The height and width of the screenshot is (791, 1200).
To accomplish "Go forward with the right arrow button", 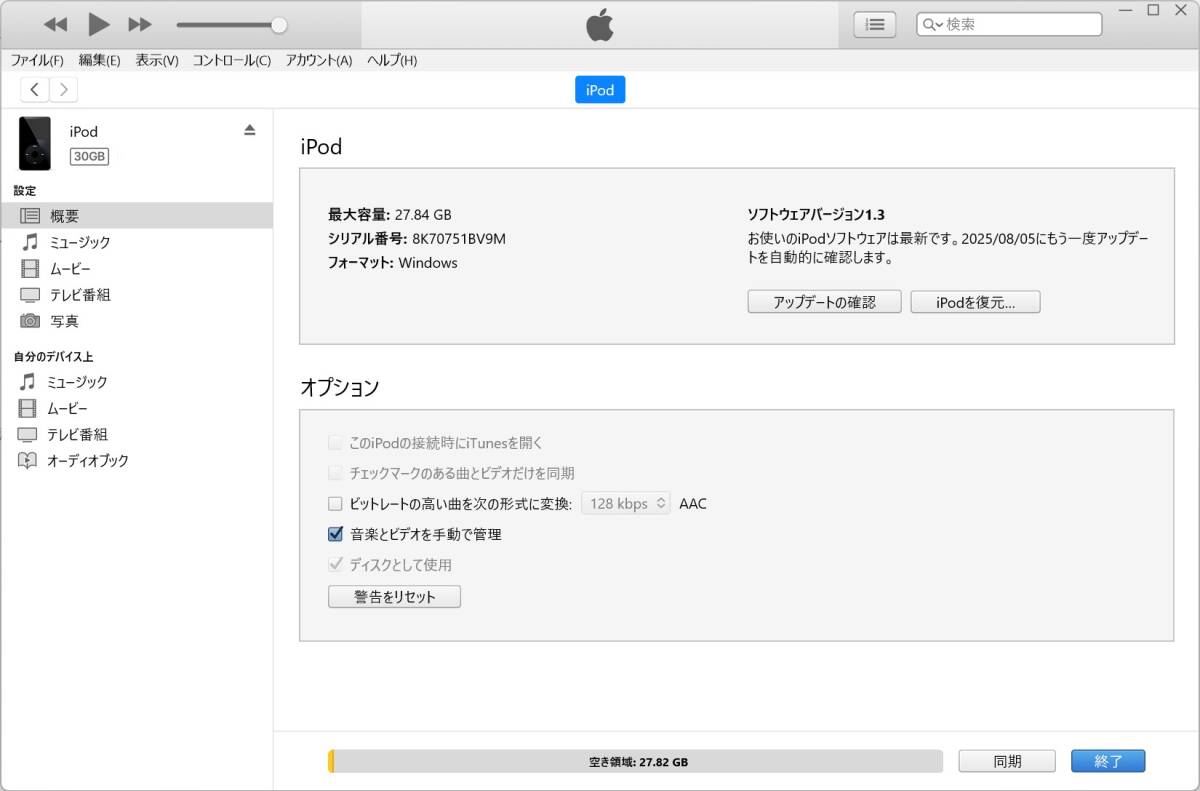I will [63, 90].
